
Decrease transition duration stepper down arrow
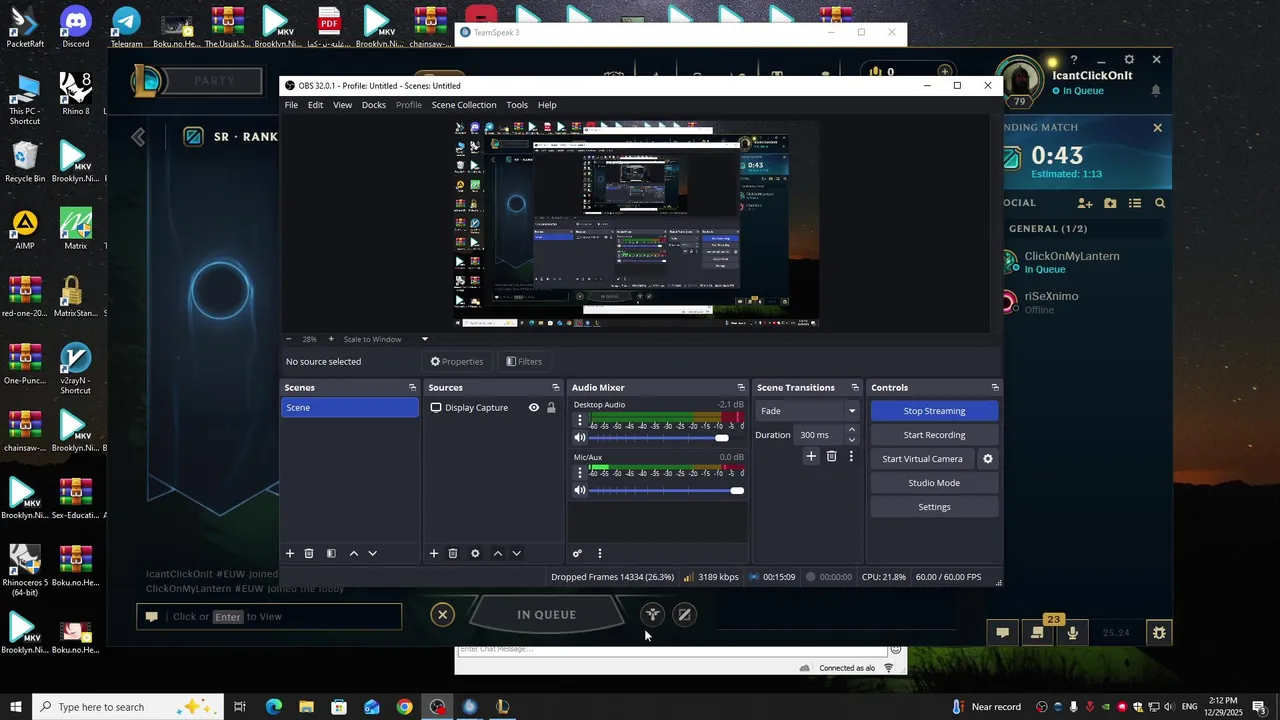[x=852, y=440]
